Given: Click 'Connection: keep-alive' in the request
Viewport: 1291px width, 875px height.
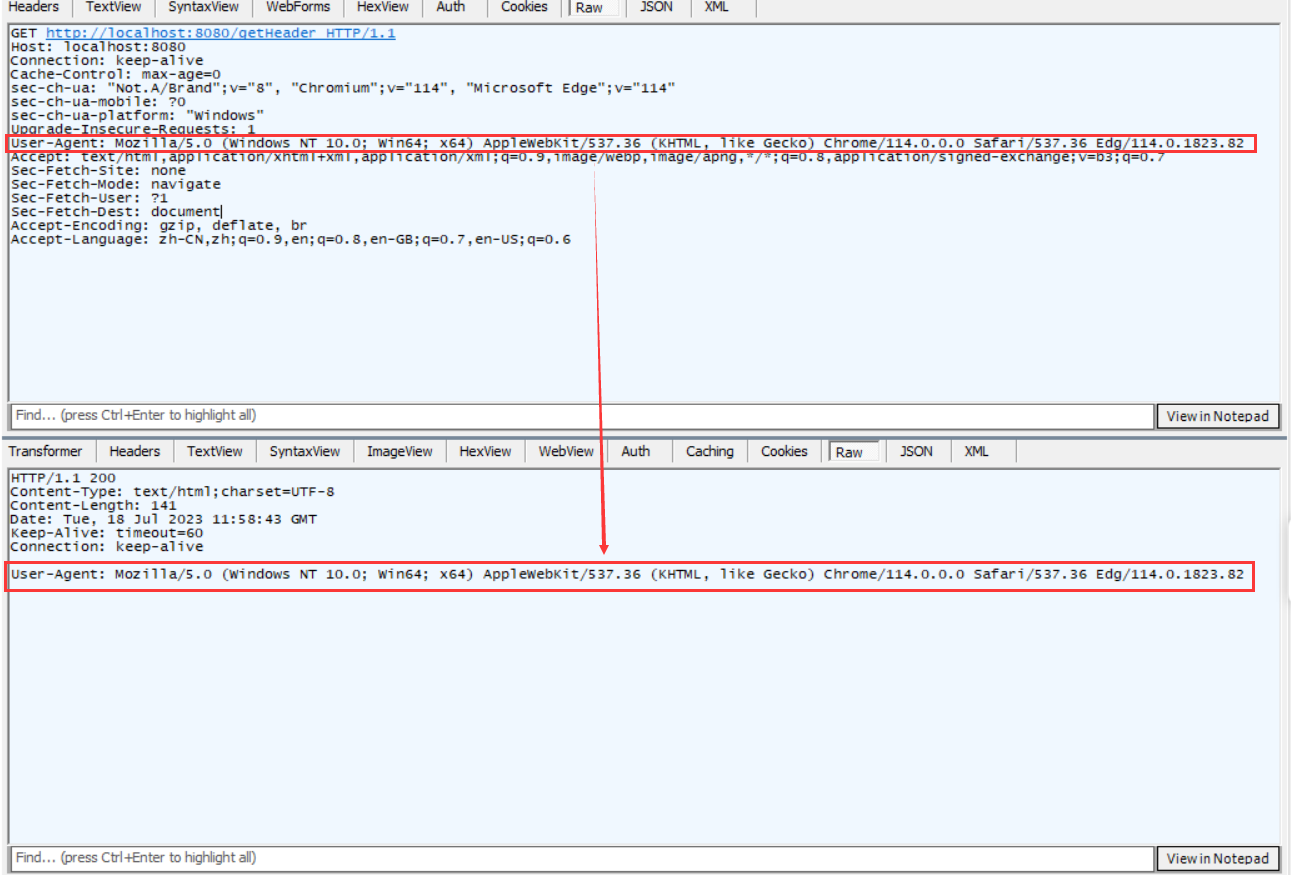Looking at the screenshot, I should [x=107, y=61].
